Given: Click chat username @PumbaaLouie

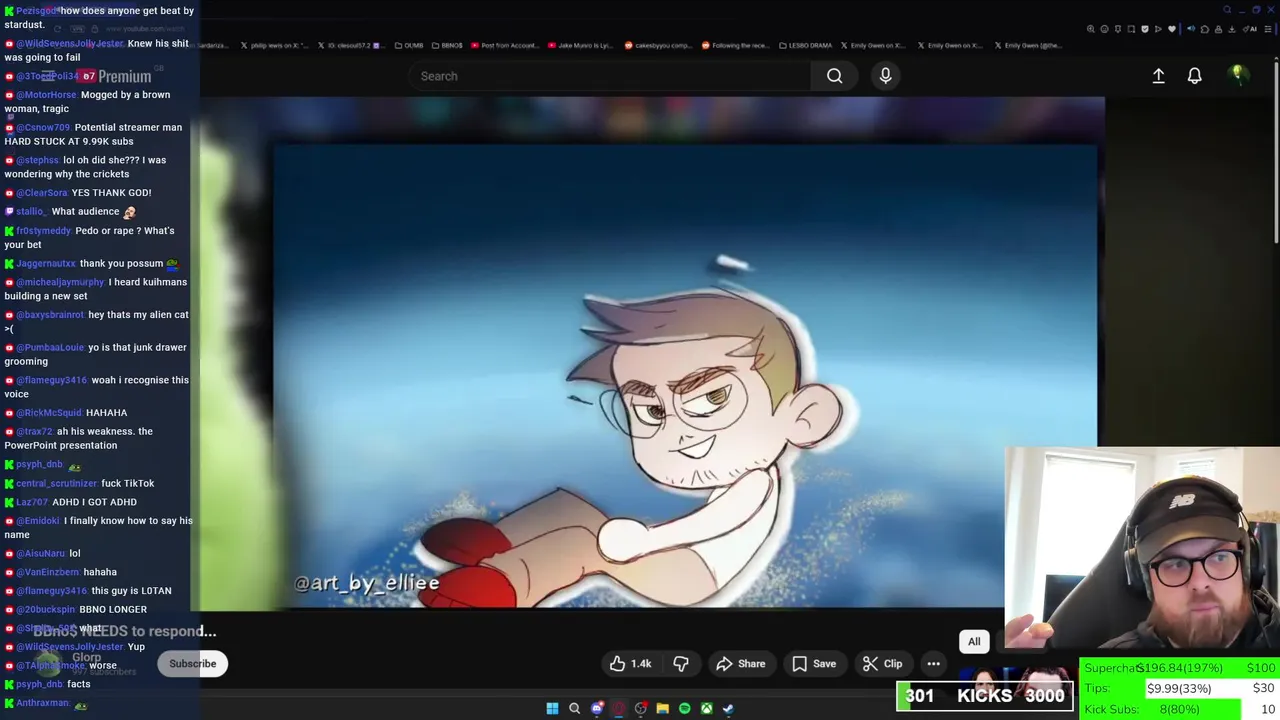Looking at the screenshot, I should coord(50,348).
